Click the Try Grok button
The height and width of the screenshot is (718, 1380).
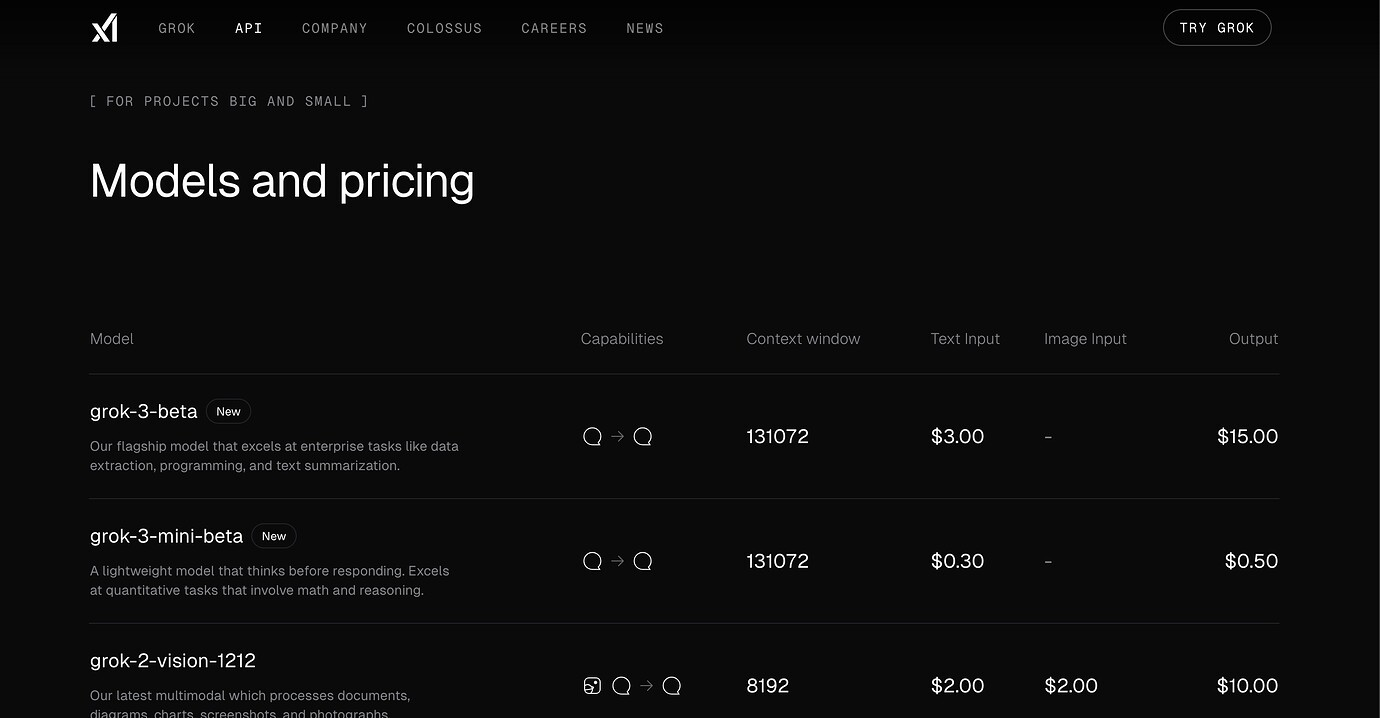pyautogui.click(x=1217, y=28)
